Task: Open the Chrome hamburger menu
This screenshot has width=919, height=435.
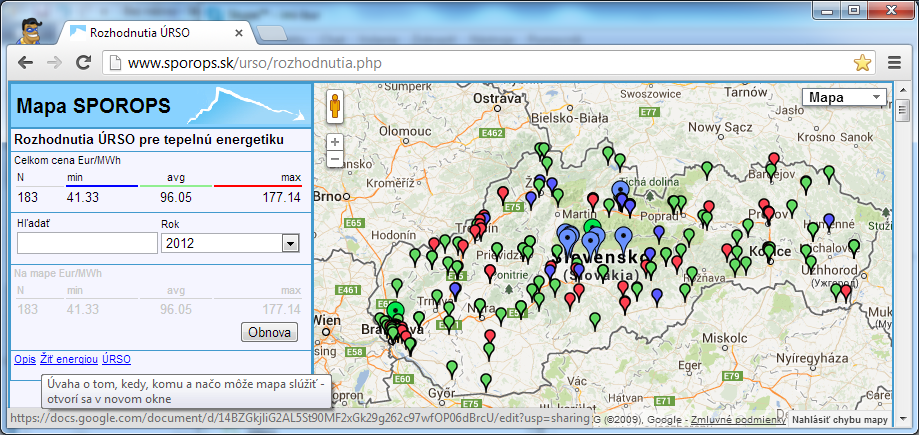Action: point(894,63)
